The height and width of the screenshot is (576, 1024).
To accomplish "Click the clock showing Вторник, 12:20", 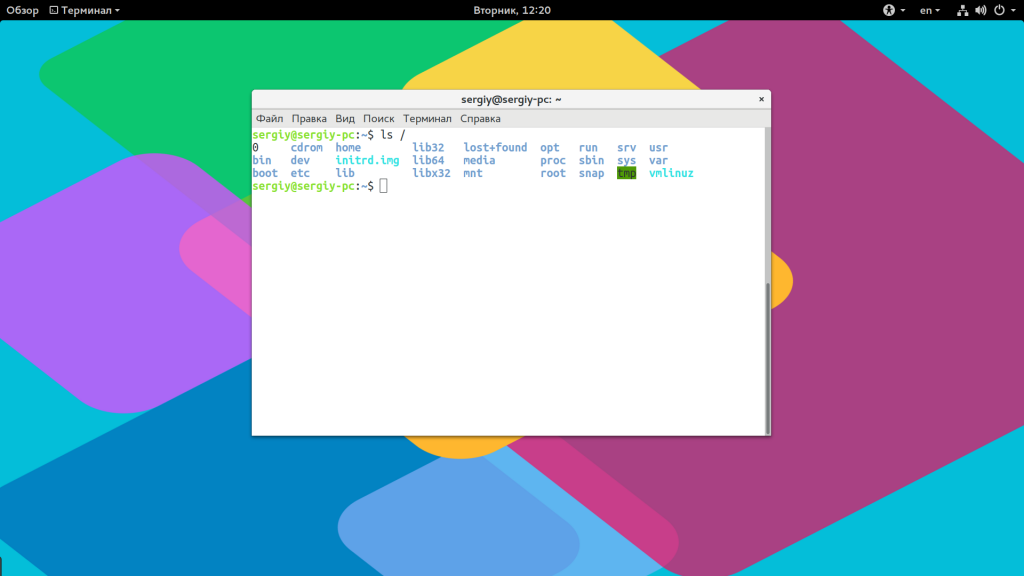I will point(512,10).
